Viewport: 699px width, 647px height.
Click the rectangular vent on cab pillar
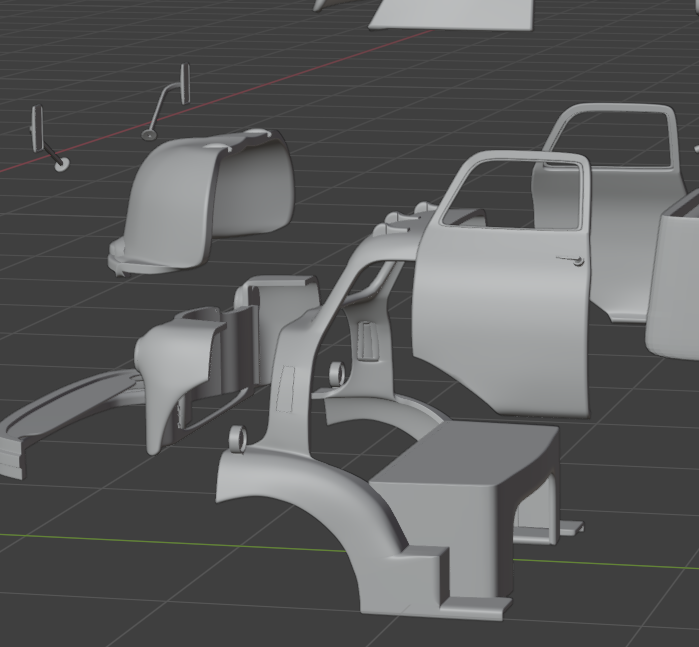(x=368, y=342)
